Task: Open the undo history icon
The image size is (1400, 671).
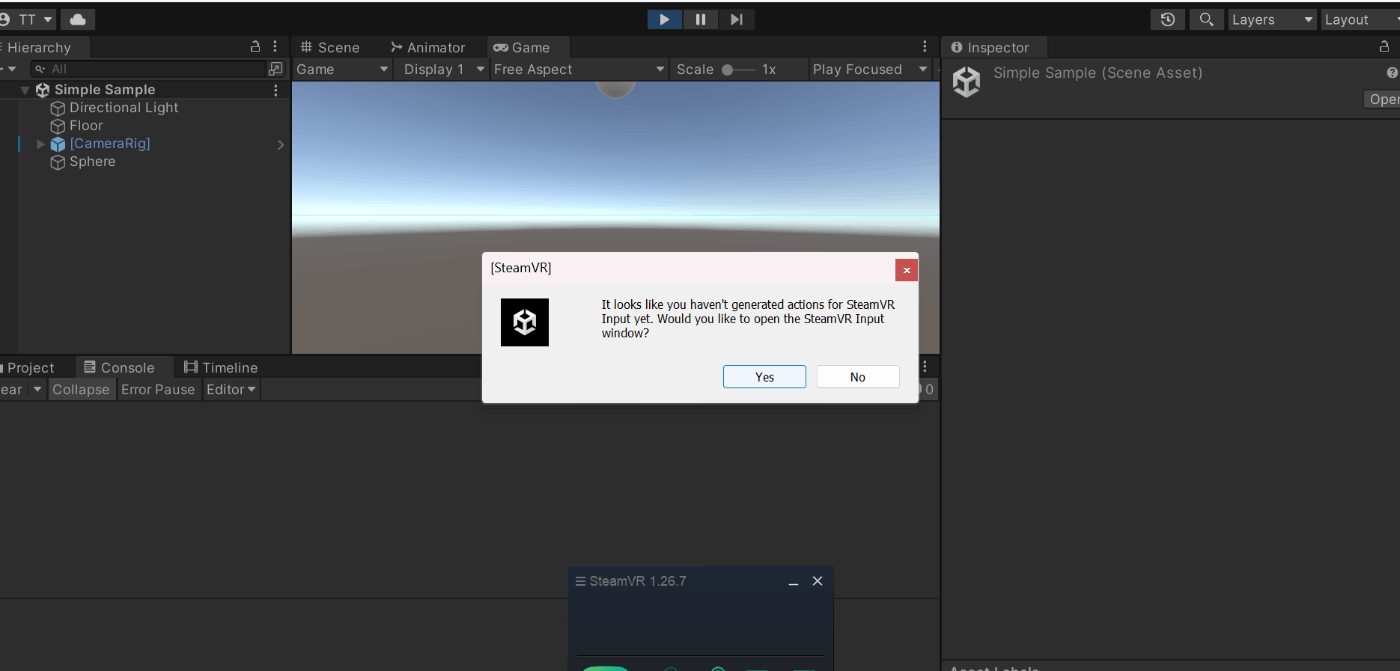Action: (x=1167, y=19)
